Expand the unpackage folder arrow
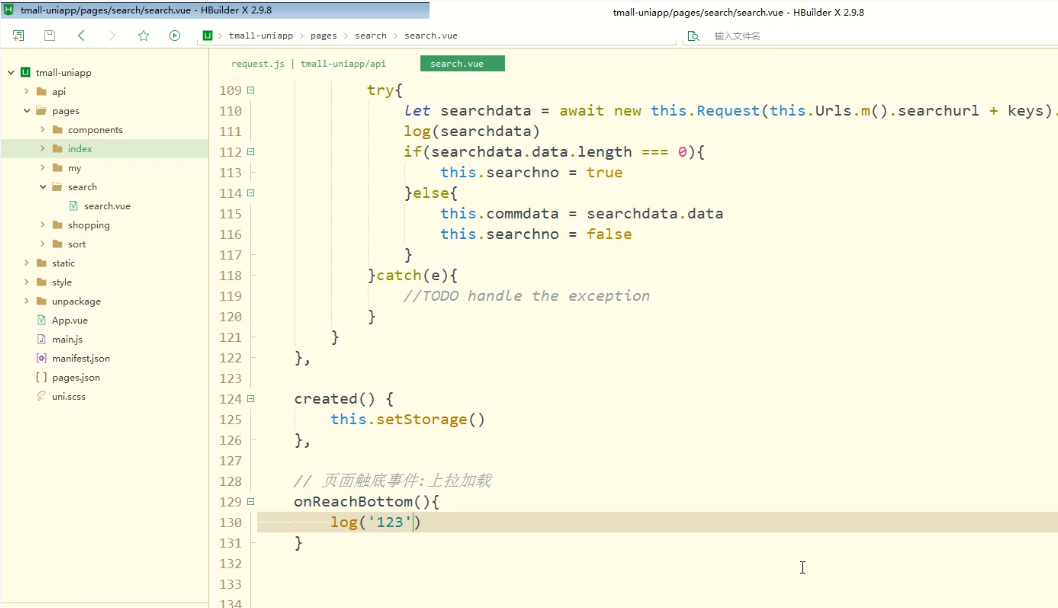Screen dimensions: 1058x608 (26, 301)
